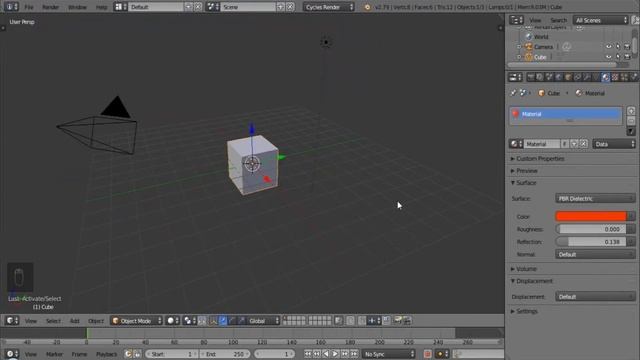
Task: Open the 3D view Add menu
Action: [x=74, y=321]
